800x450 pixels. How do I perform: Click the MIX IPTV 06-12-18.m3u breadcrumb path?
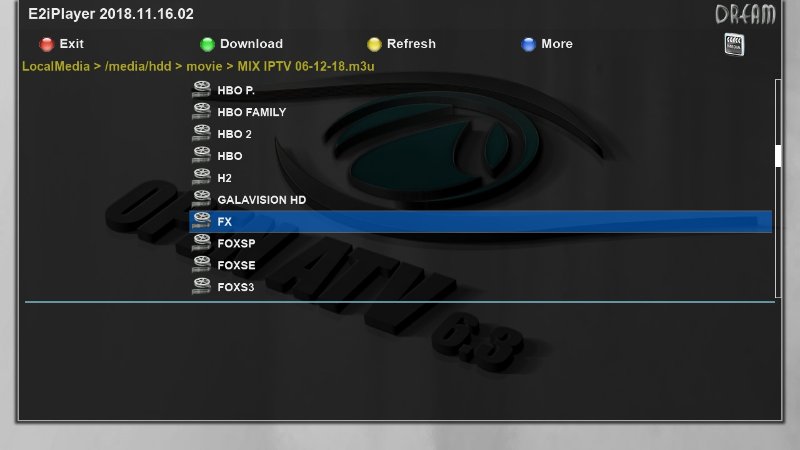pos(305,66)
